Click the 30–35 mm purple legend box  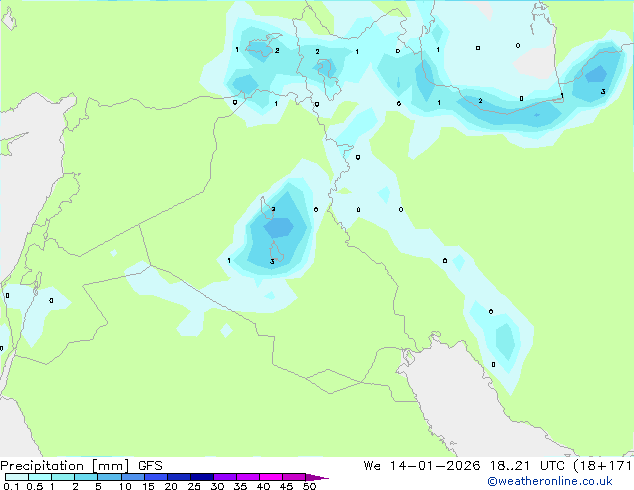[x=225, y=477]
